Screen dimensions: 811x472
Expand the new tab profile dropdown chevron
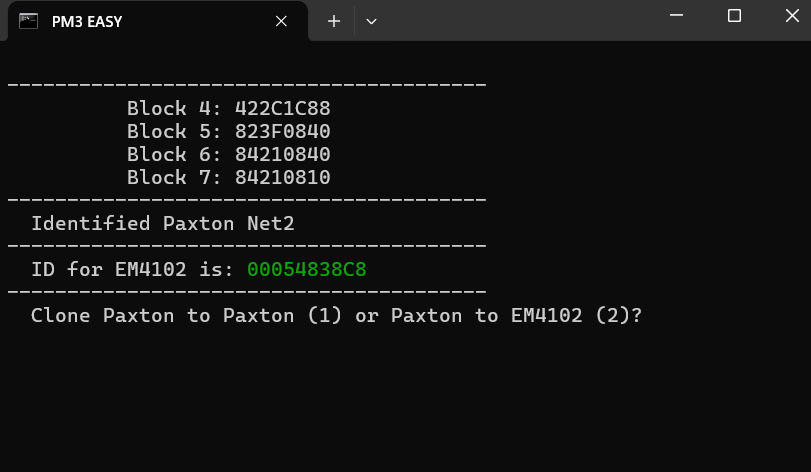371,21
